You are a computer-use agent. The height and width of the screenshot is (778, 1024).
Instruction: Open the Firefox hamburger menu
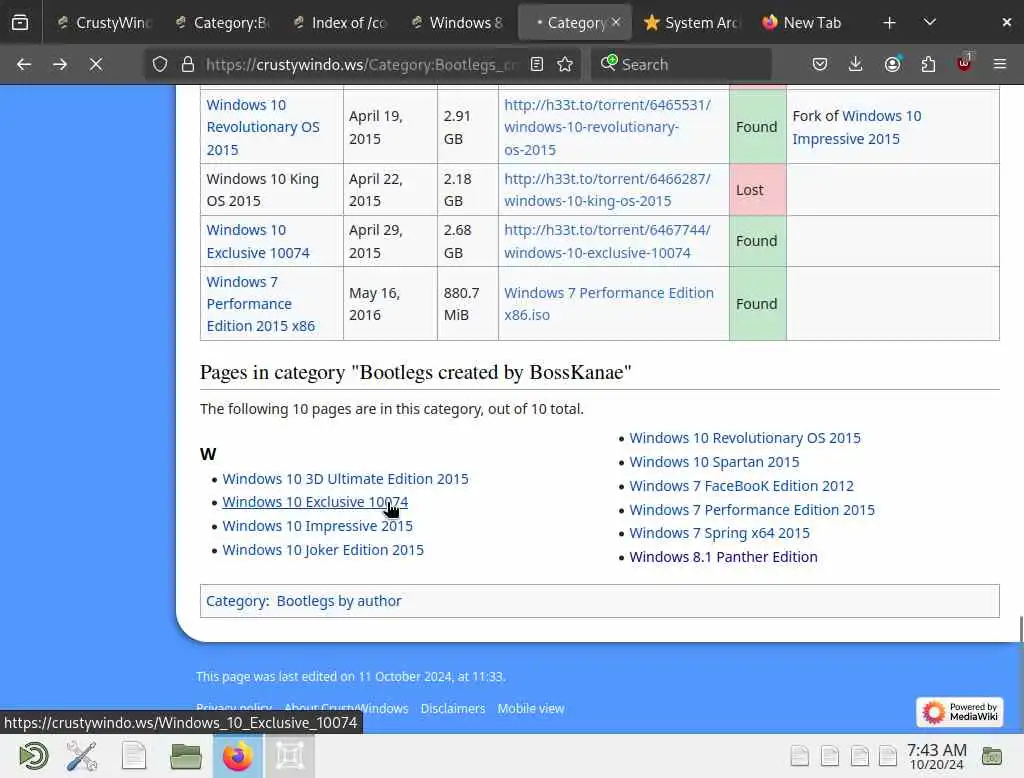pos(1000,64)
